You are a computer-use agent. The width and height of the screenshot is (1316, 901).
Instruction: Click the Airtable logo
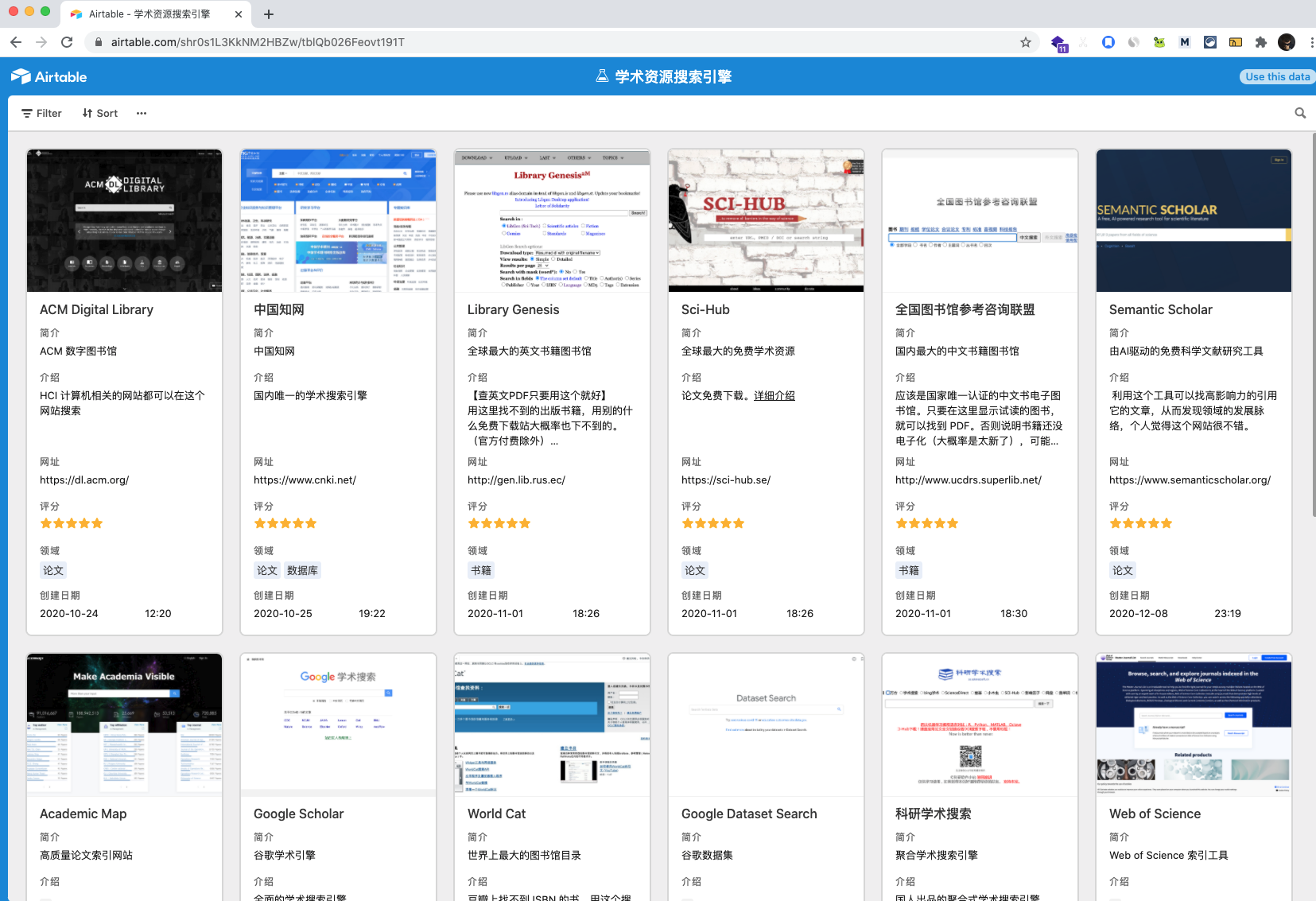coord(49,76)
